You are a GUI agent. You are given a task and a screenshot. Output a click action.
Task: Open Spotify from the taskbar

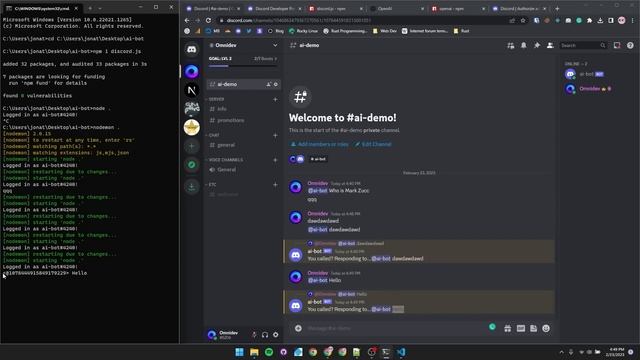coord(269,352)
